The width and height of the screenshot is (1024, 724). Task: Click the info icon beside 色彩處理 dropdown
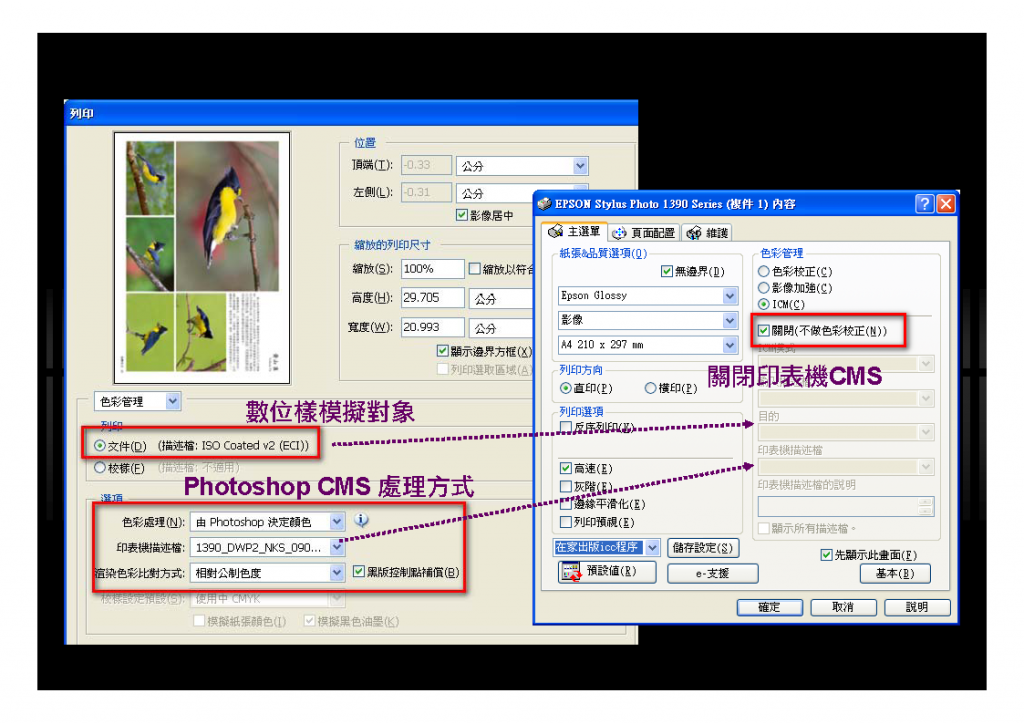tap(361, 520)
